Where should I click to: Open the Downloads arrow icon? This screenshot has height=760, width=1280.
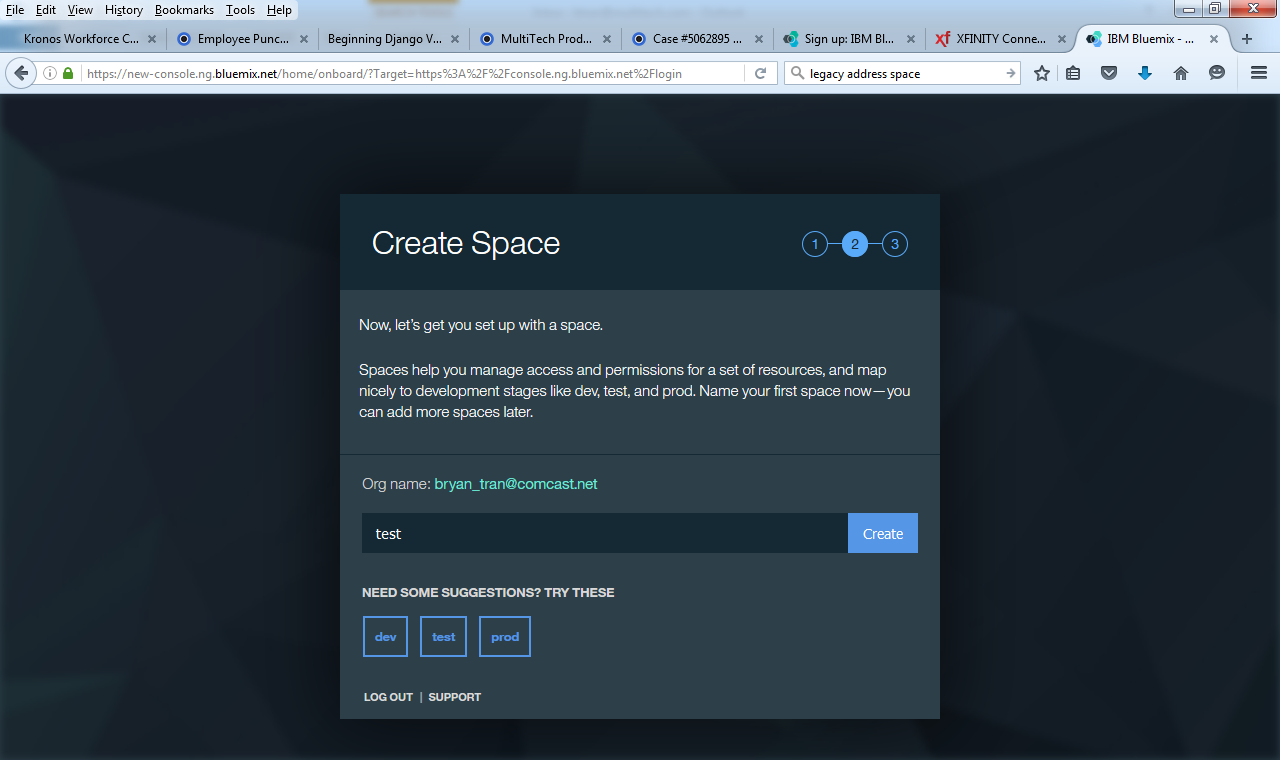click(x=1145, y=73)
